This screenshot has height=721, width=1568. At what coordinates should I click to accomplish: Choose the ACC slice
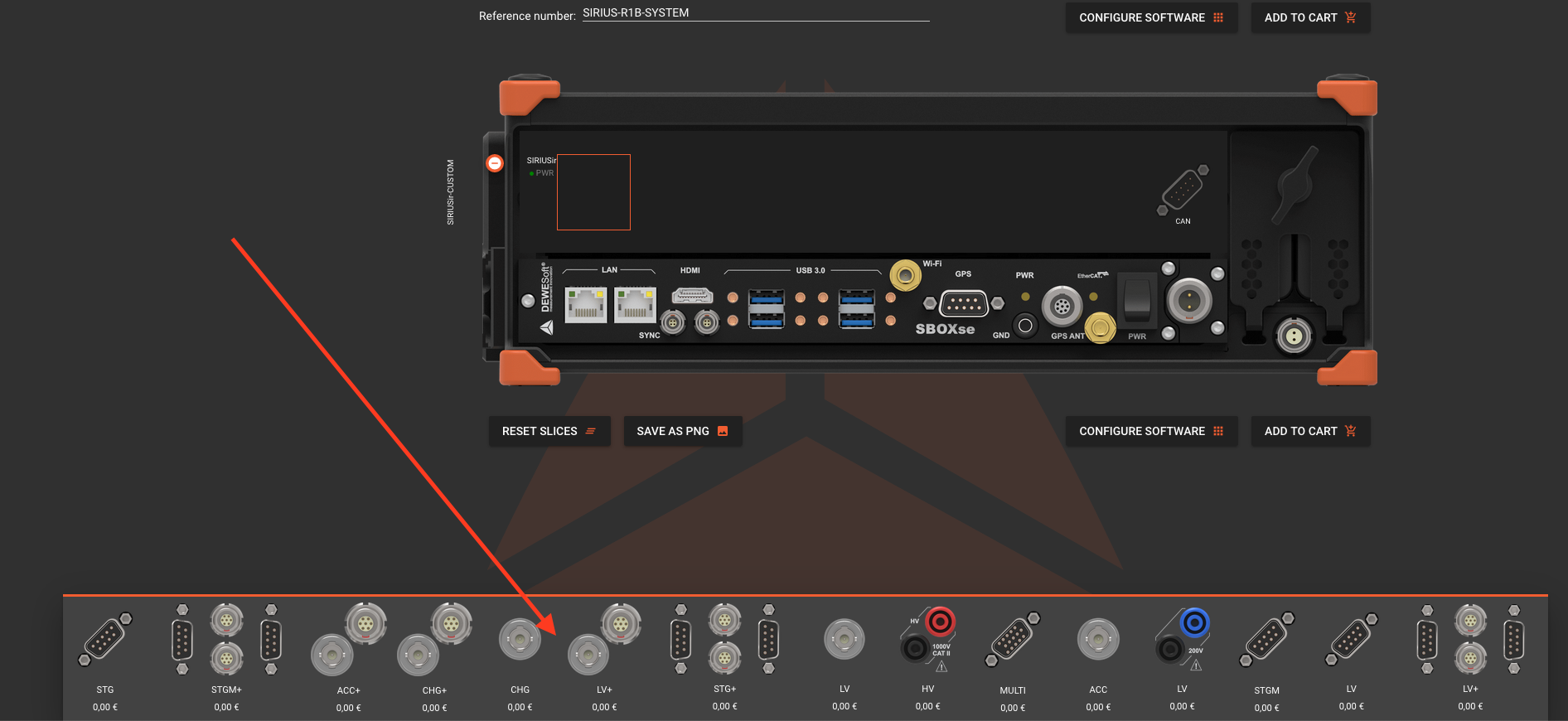1098,639
